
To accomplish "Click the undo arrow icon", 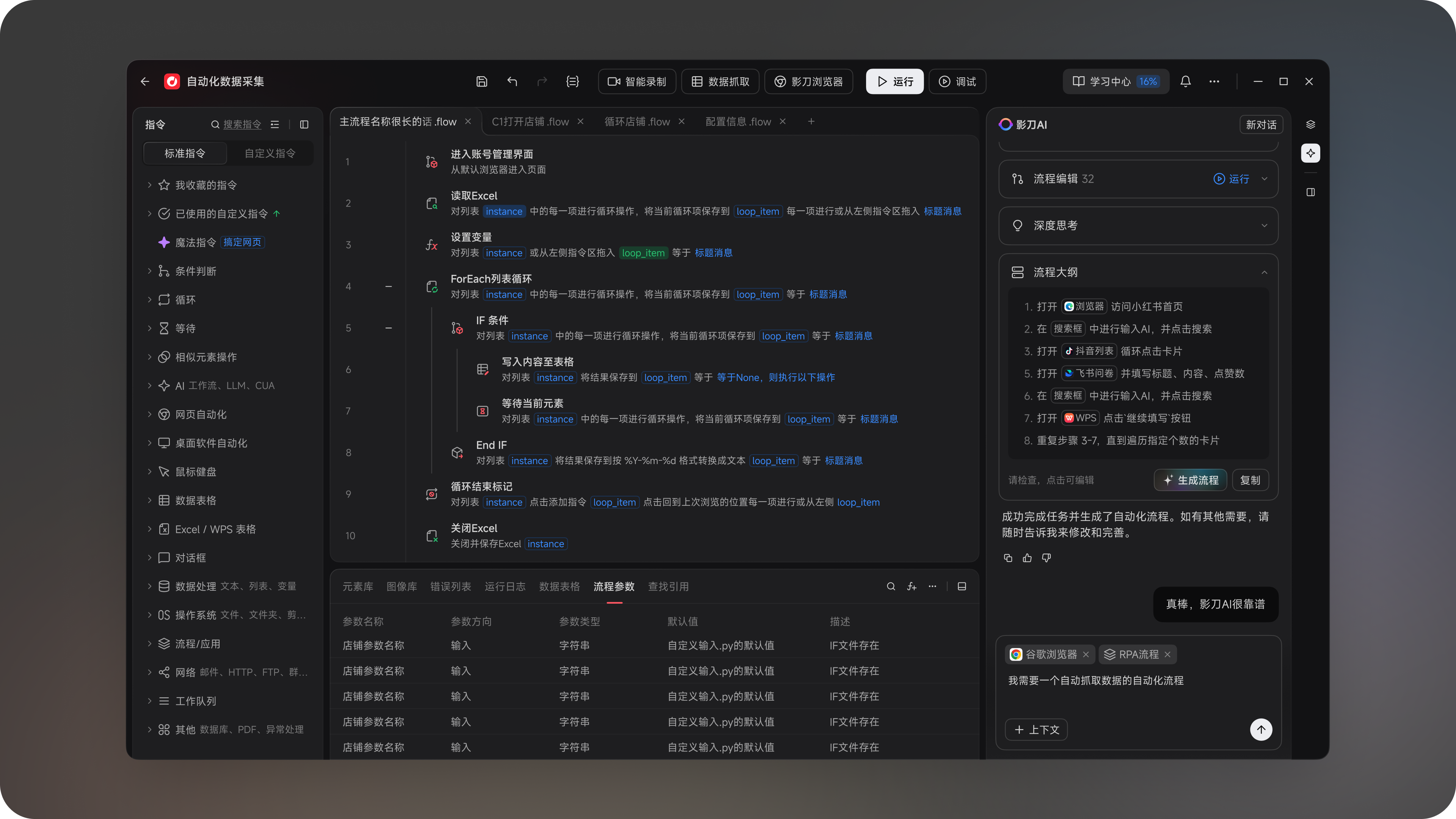I will (512, 82).
